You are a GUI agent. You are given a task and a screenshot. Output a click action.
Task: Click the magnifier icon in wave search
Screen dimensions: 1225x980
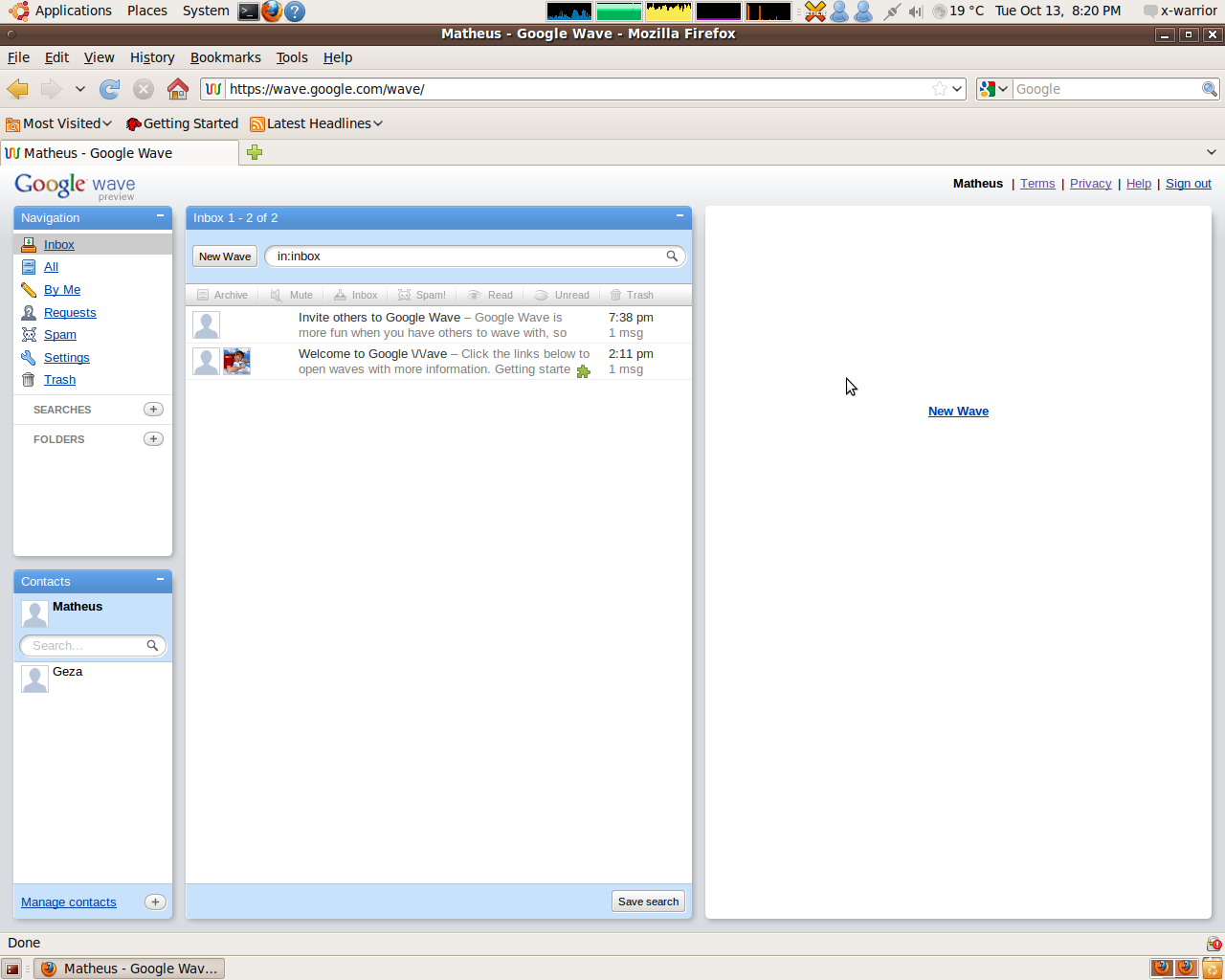coord(672,256)
